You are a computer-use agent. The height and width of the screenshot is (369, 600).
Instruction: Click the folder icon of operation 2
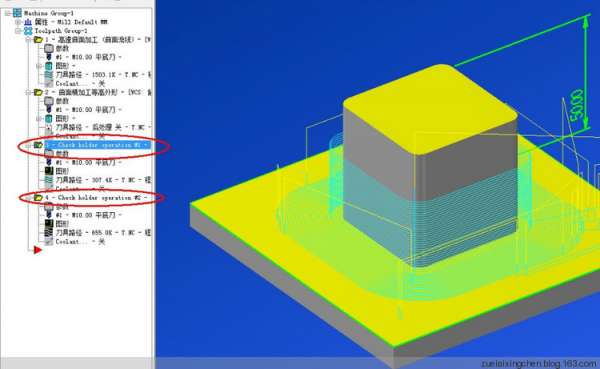click(x=38, y=93)
